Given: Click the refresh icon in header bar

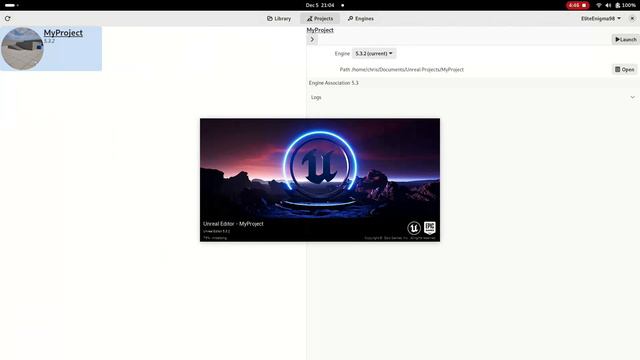Looking at the screenshot, I should click(7, 18).
